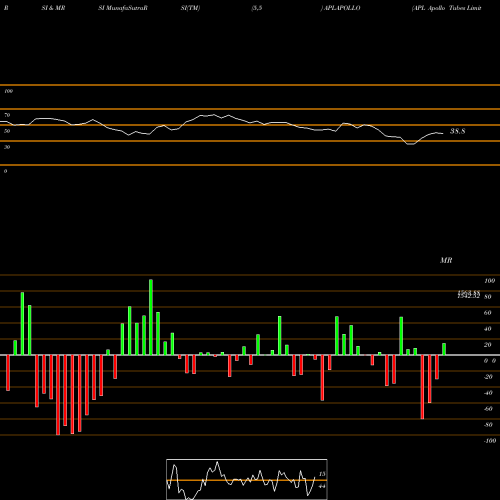The height and width of the screenshot is (500, 500).
Task: Click the overlapping price value near 80
Action: coord(469,294)
